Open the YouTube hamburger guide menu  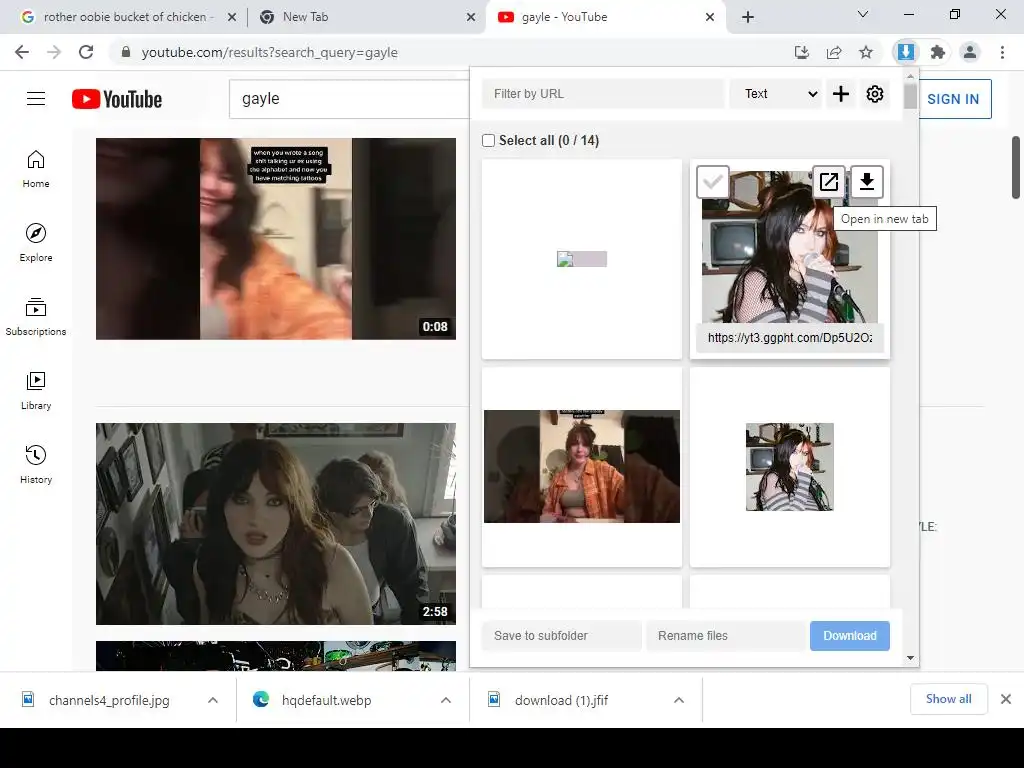(x=36, y=99)
